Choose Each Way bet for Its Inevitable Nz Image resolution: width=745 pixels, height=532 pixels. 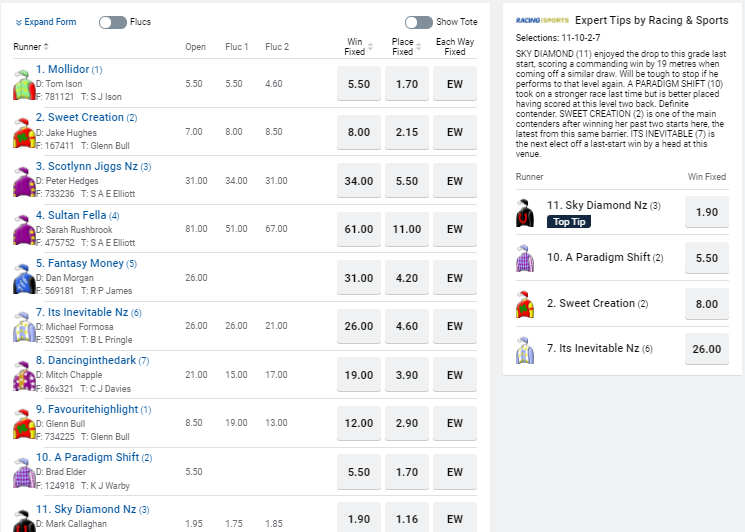[x=455, y=327]
